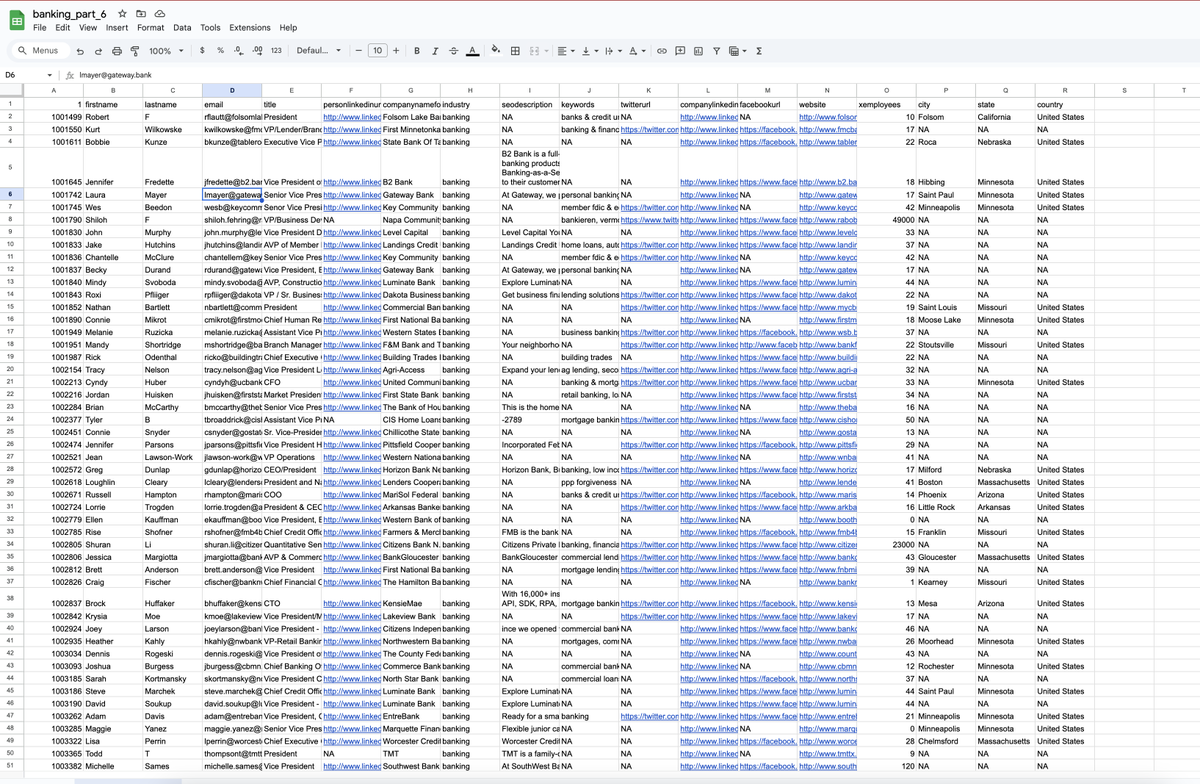Open the Insert menu

(117, 28)
